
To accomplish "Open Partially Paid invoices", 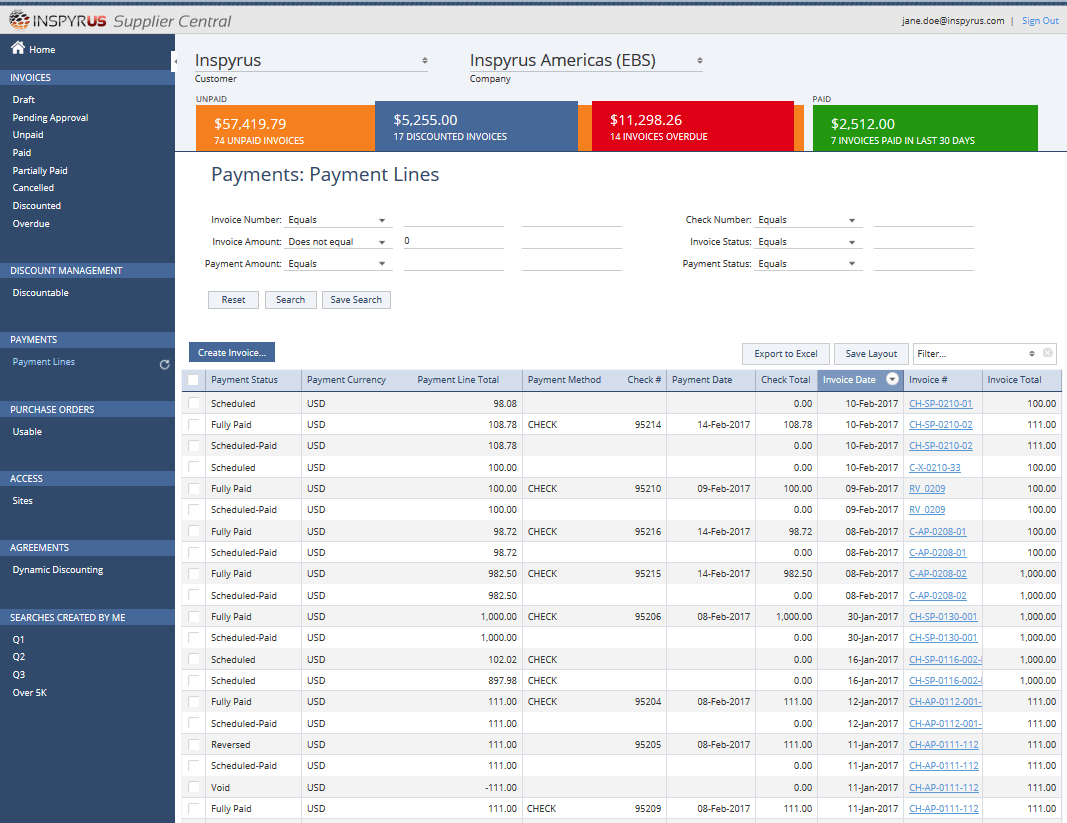I will pyautogui.click(x=39, y=170).
